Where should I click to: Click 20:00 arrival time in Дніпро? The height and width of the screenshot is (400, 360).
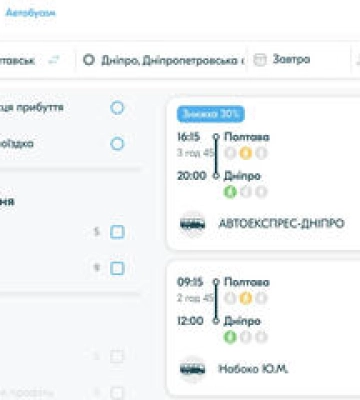point(191,176)
